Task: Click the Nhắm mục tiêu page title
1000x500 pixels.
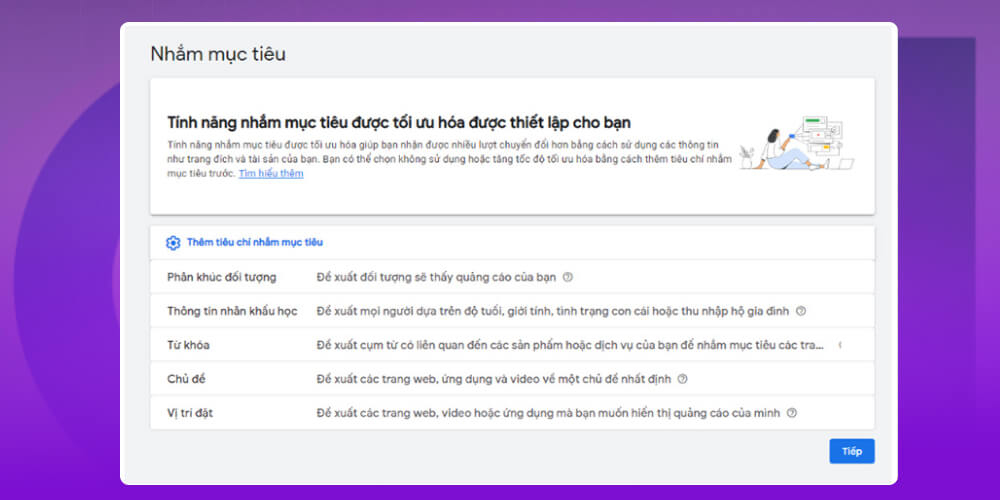Action: coord(217,54)
